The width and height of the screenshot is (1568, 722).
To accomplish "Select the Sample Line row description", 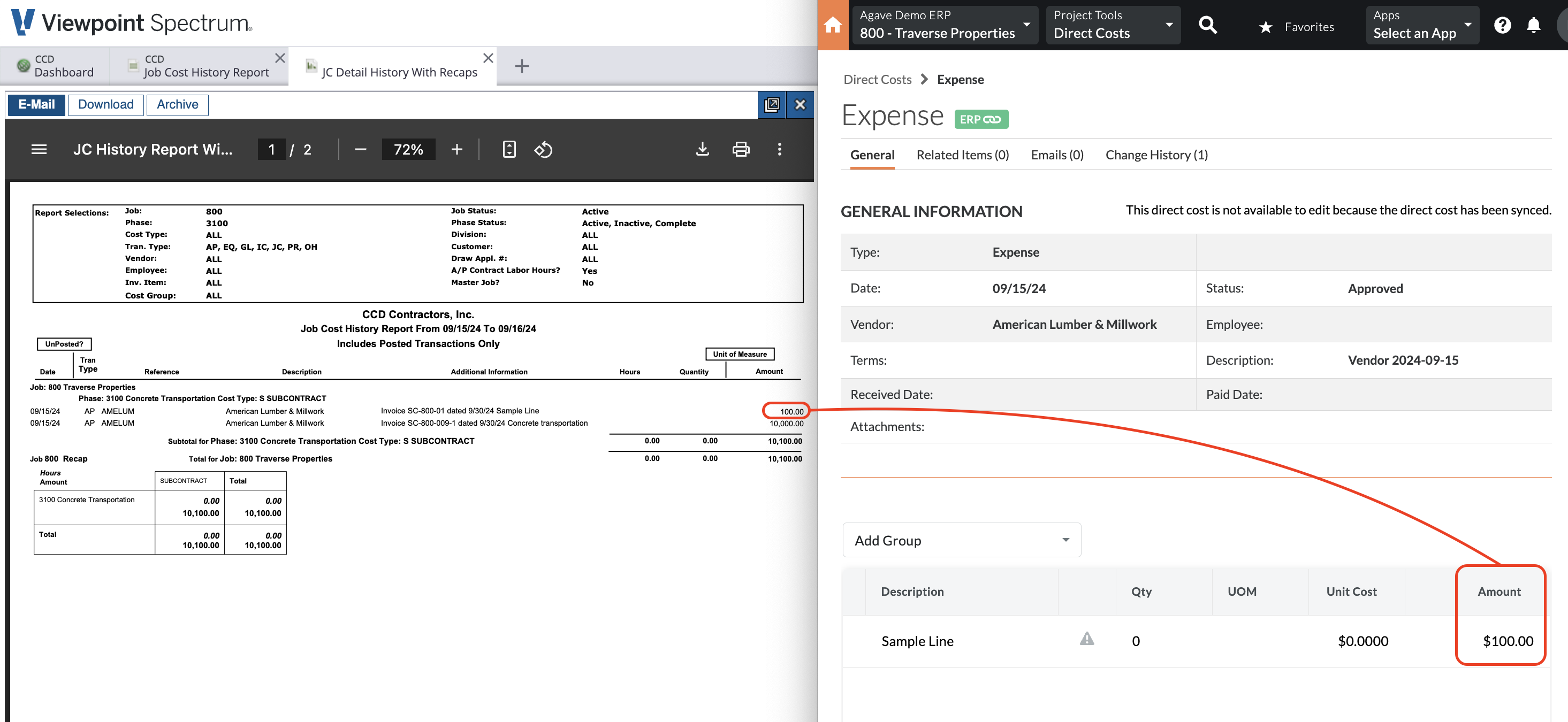I will (917, 641).
